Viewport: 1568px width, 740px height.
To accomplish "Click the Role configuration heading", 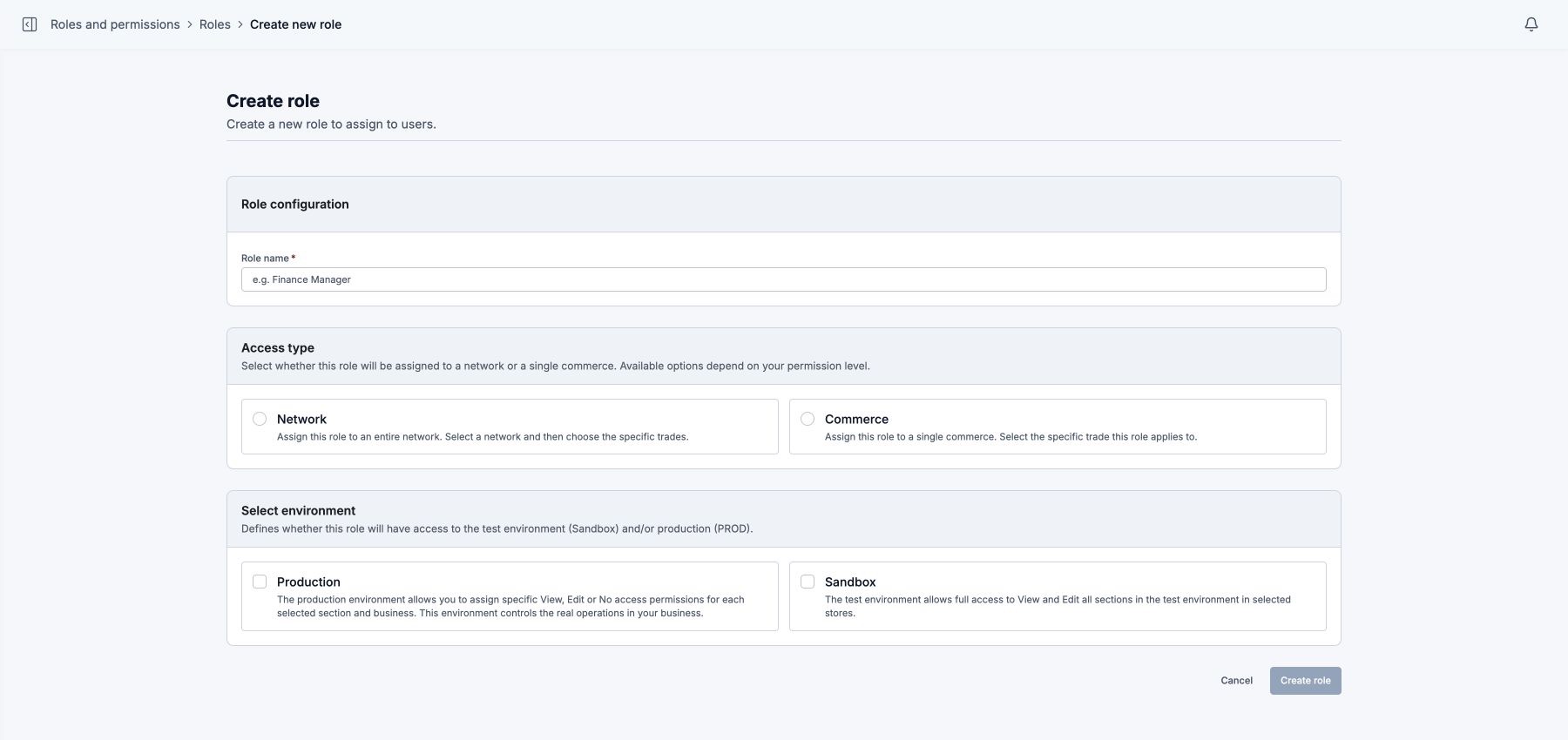I will [x=295, y=204].
